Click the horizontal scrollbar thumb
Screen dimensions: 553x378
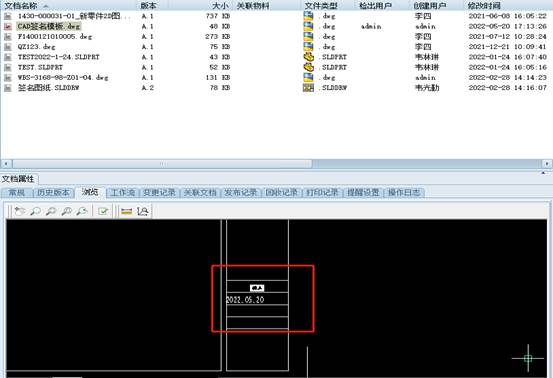tap(162, 164)
